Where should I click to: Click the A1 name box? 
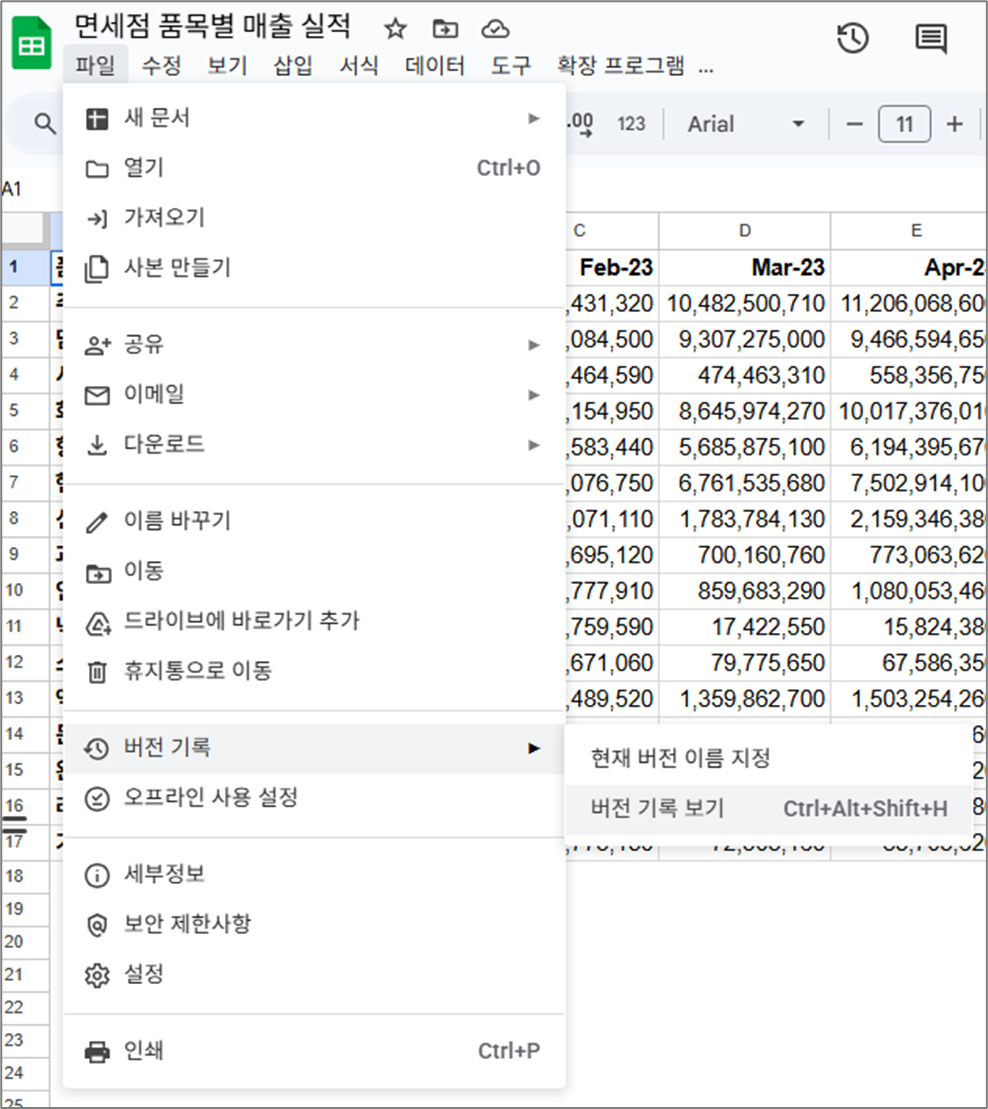12,189
